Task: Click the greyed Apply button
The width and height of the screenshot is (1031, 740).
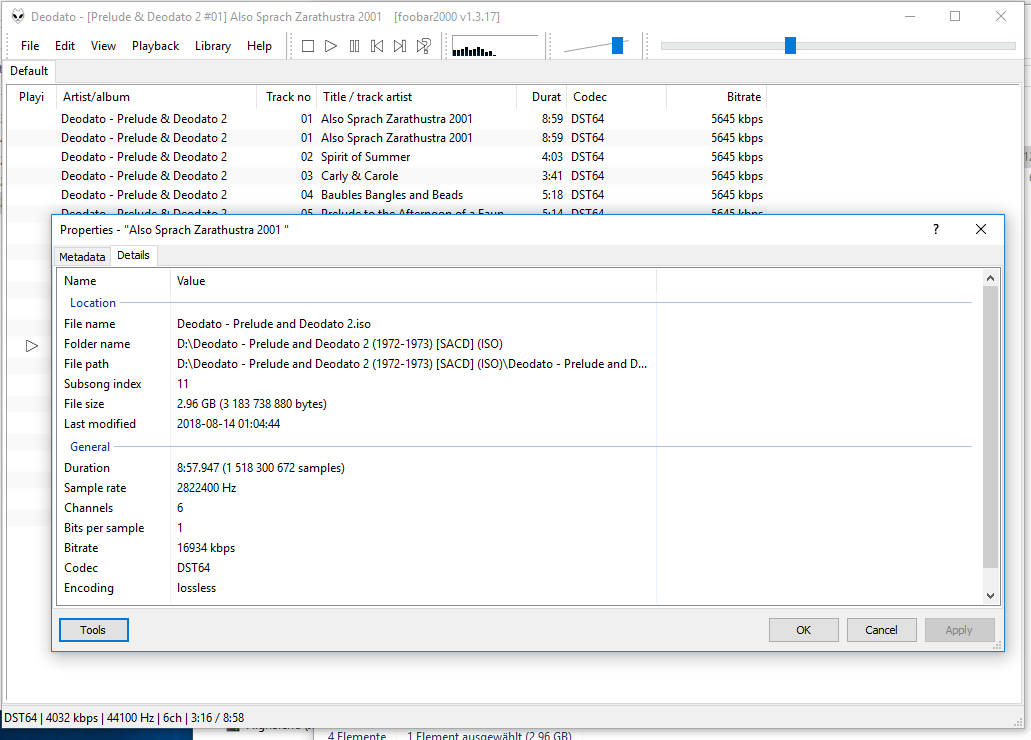Action: pyautogui.click(x=959, y=630)
